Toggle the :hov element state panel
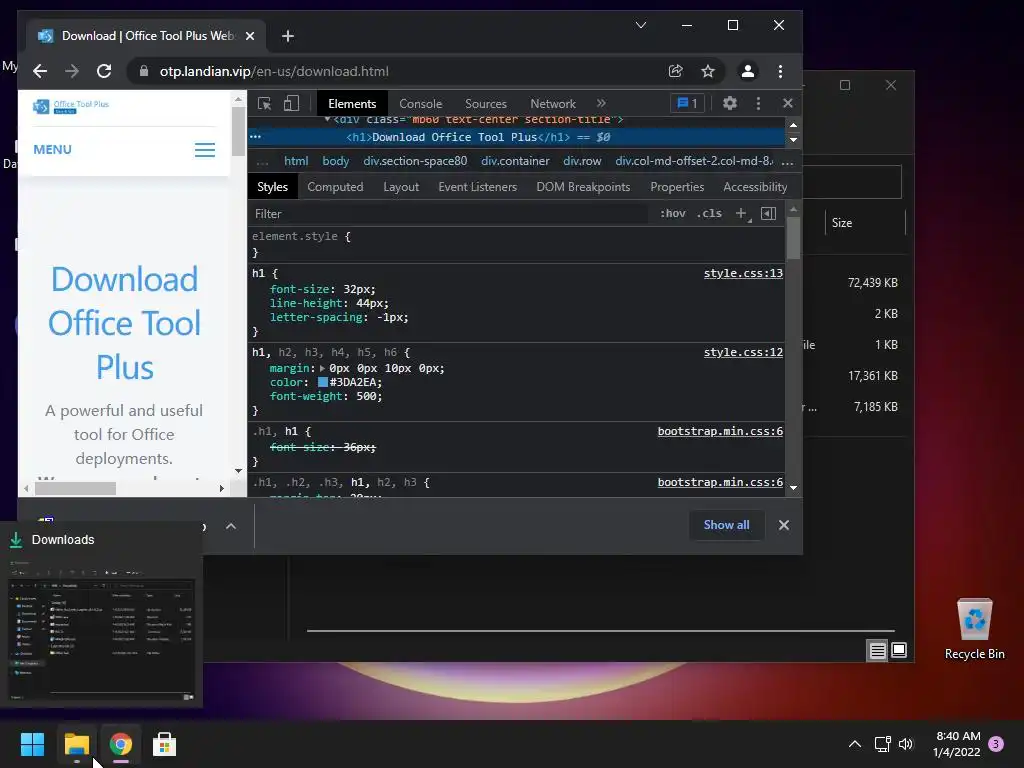 (x=673, y=214)
